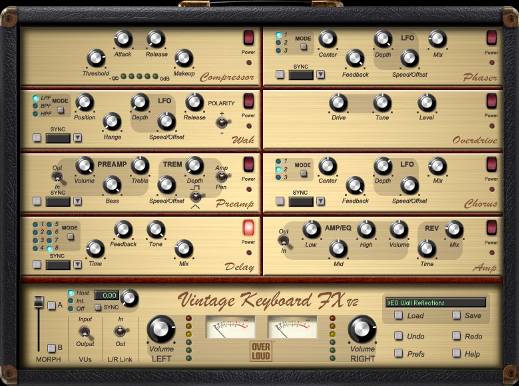Toggle the Phaser power switch

click(492, 38)
